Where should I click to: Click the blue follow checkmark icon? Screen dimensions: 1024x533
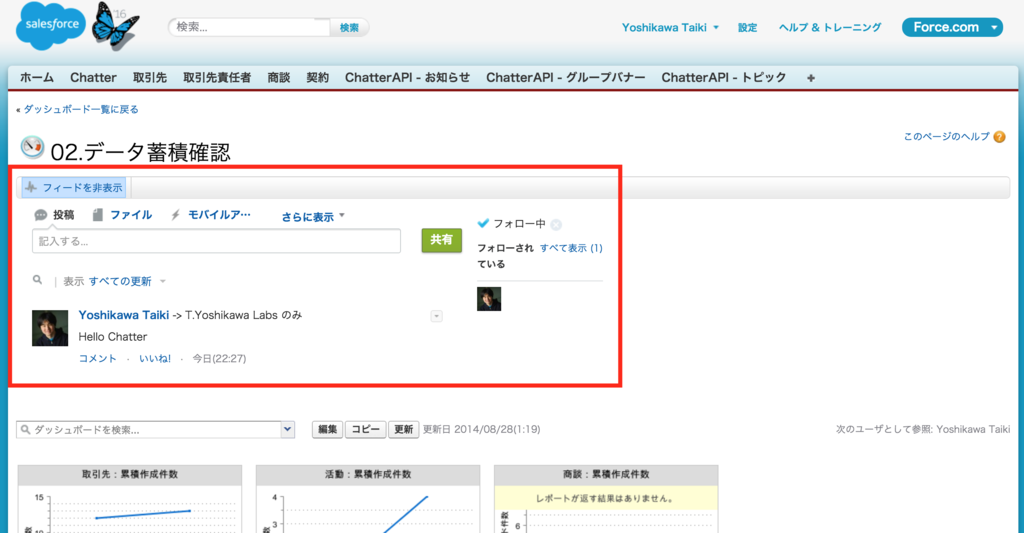(x=483, y=223)
